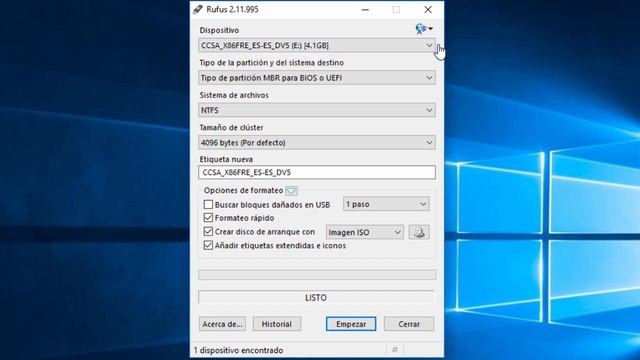Click the Acerca de... button
The height and width of the screenshot is (360, 640).
[x=222, y=324]
